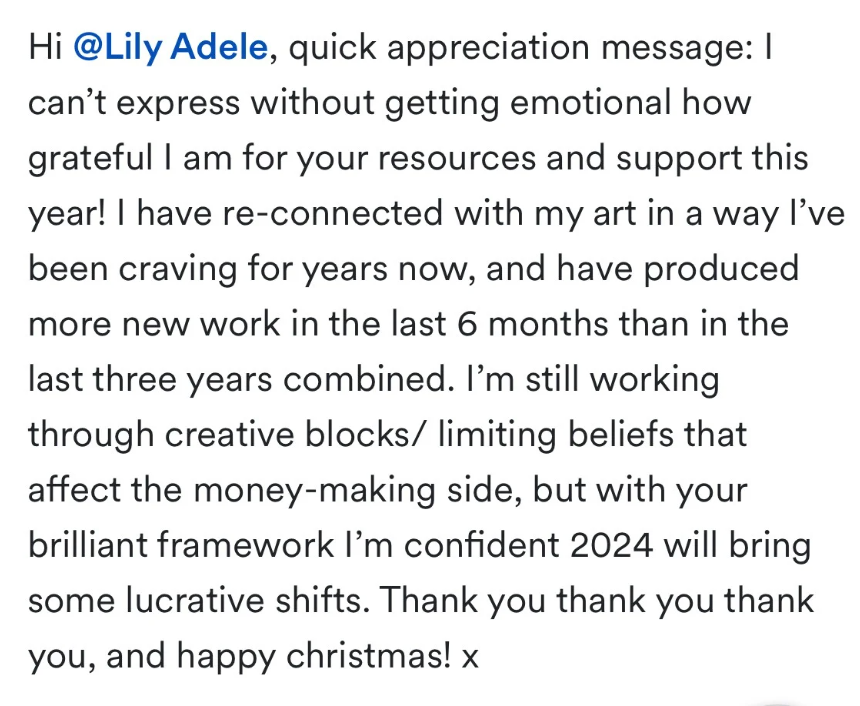Click the word "brilliant" in the message

click(87, 545)
